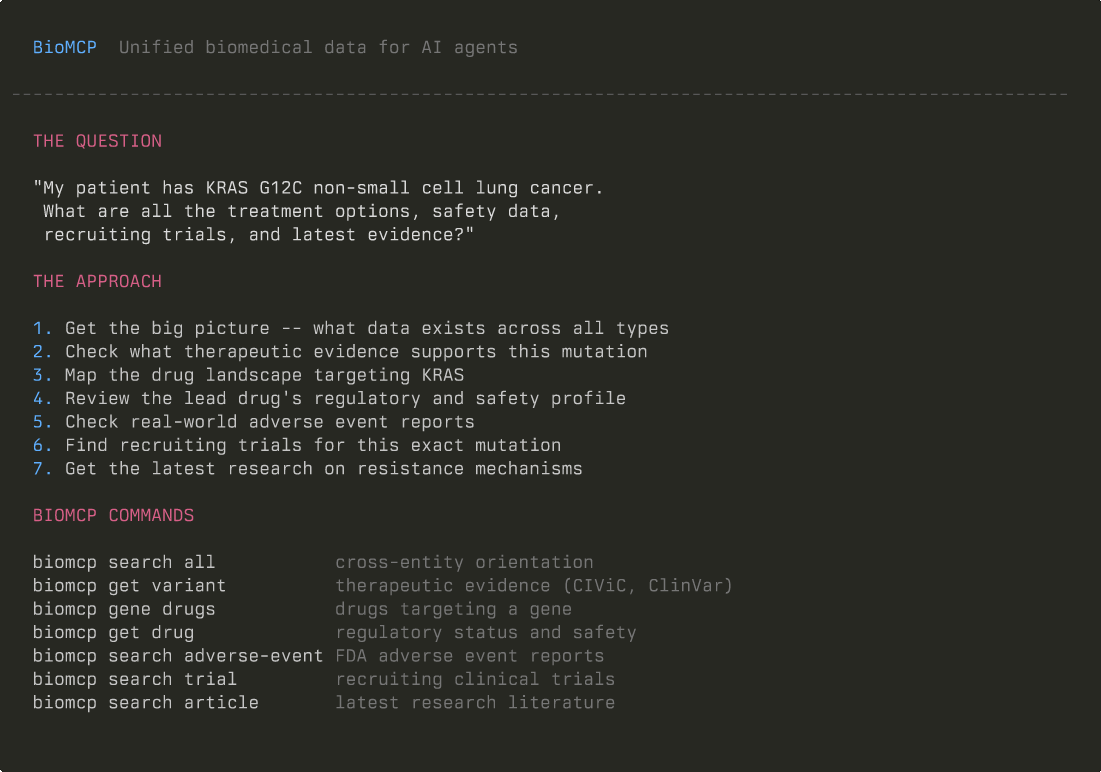The image size is (1101, 772).
Task: Click the BIOMCP COMMANDS section heading
Action: click(x=113, y=515)
